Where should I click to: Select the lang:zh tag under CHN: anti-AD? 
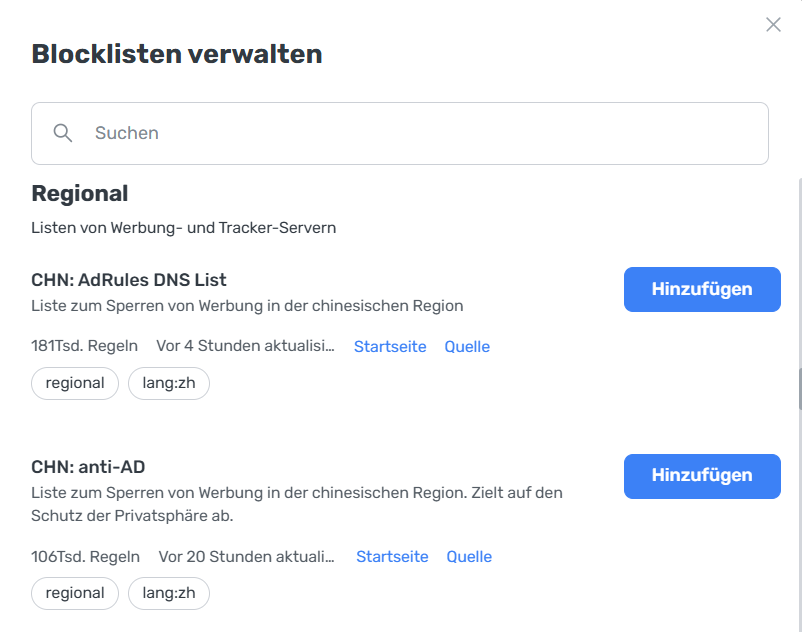pos(169,593)
